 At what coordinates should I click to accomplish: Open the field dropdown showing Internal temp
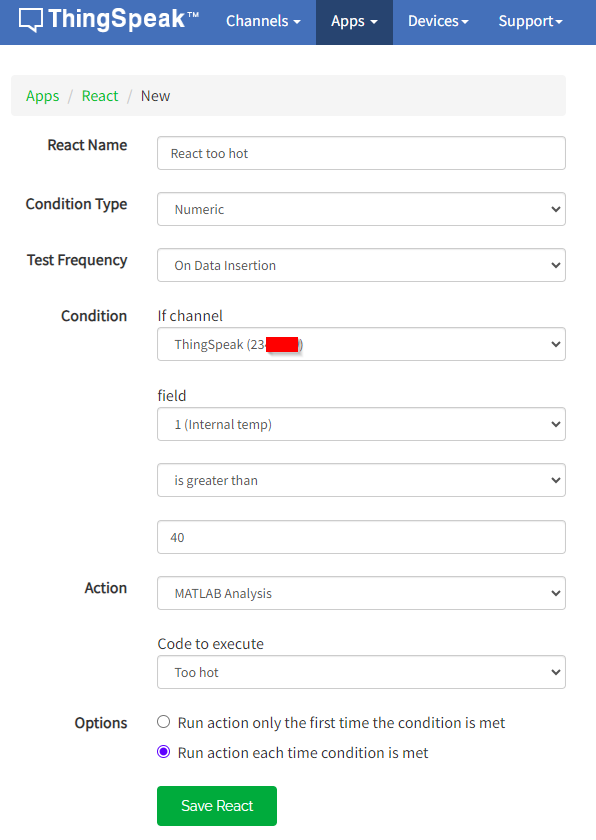(361, 424)
